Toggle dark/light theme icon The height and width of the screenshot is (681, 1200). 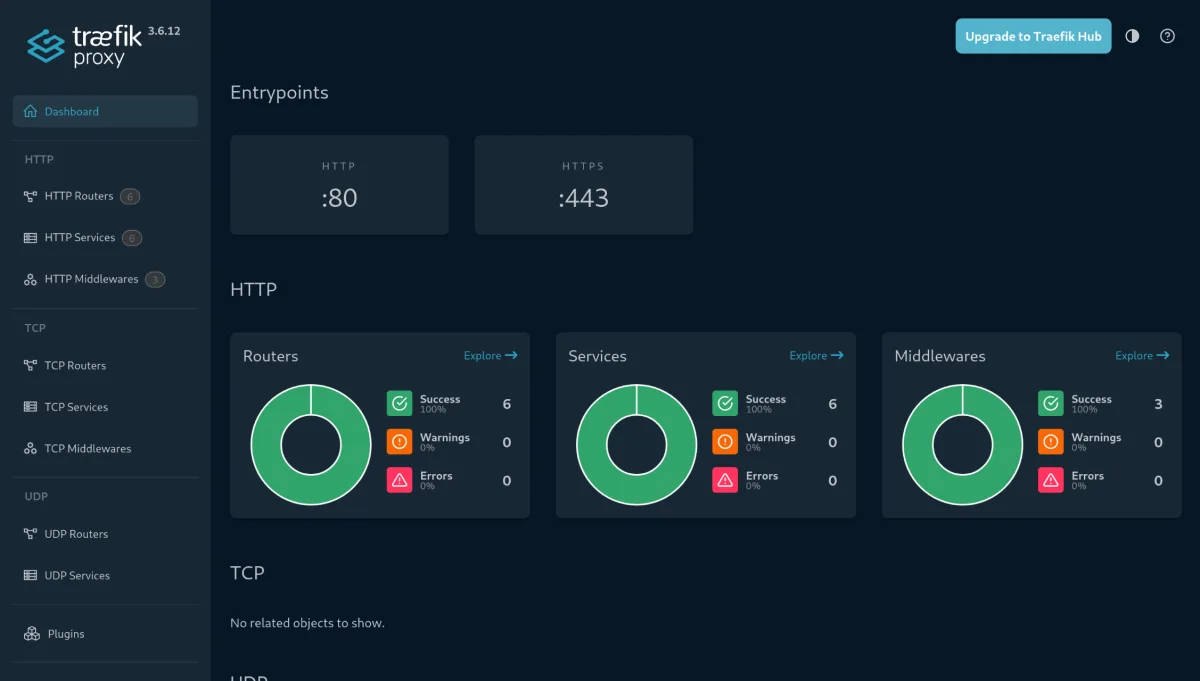[x=1132, y=36]
